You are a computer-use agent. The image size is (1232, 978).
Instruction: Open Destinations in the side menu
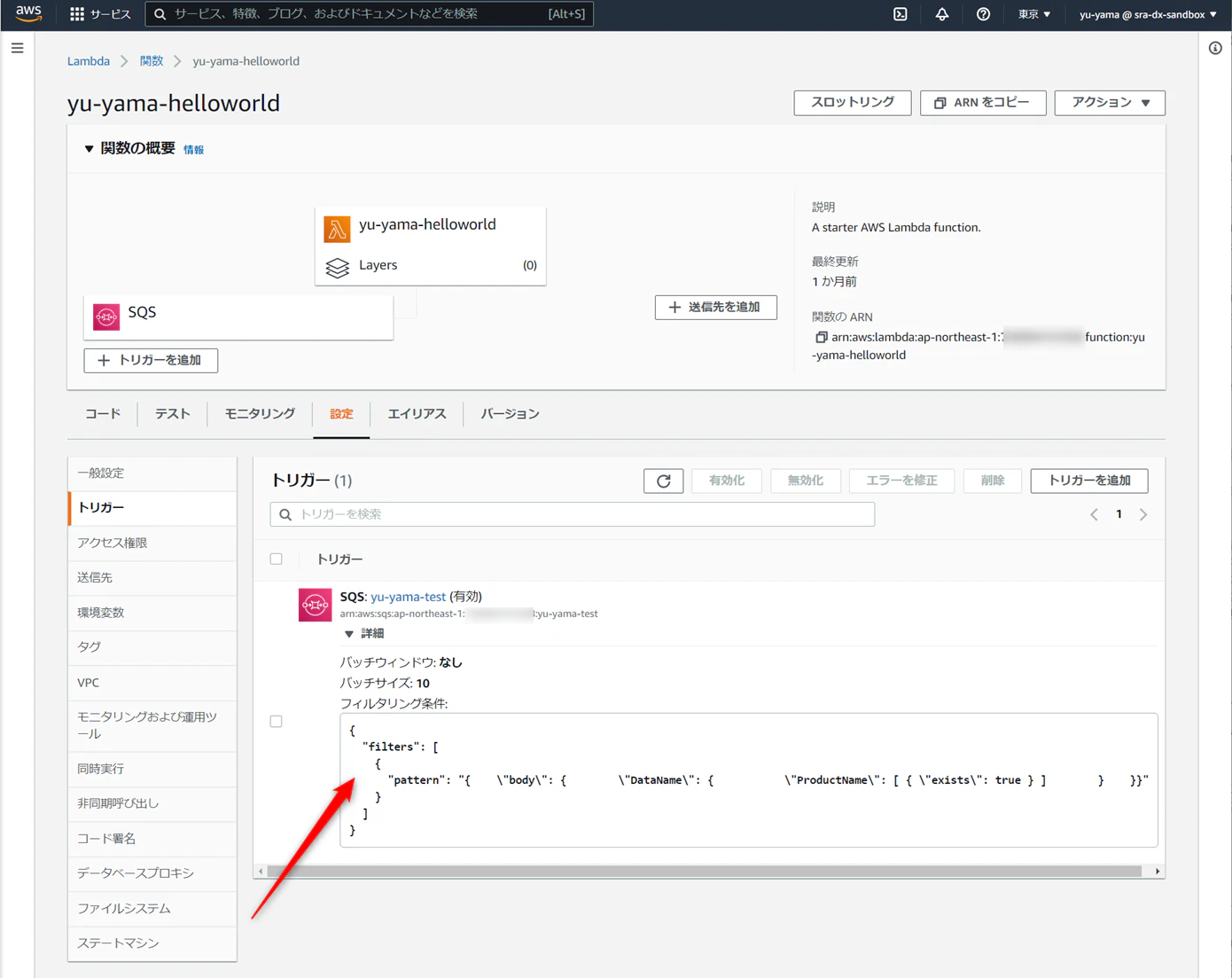[152, 577]
